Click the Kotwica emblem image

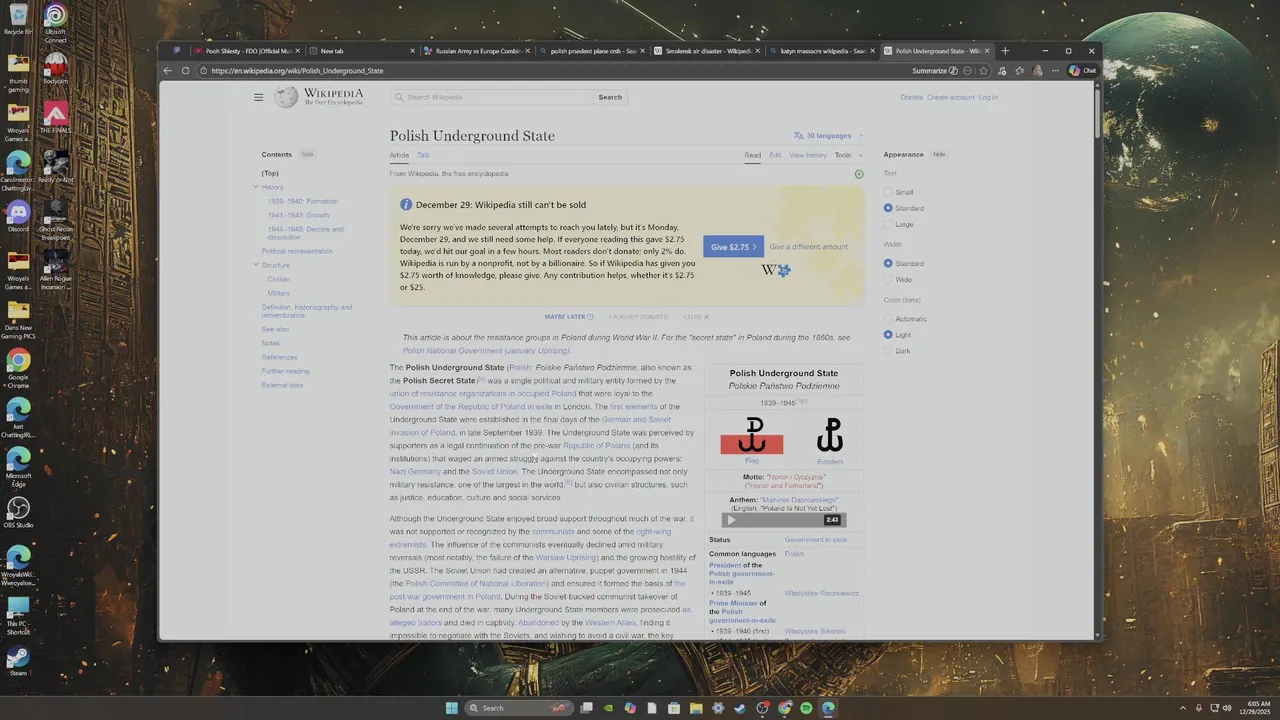pos(830,436)
